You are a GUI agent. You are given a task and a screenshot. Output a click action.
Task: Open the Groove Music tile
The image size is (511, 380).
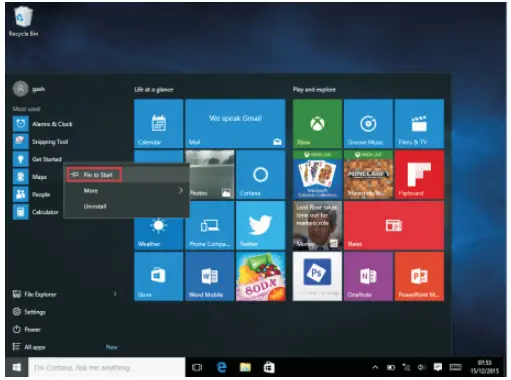[x=368, y=123]
